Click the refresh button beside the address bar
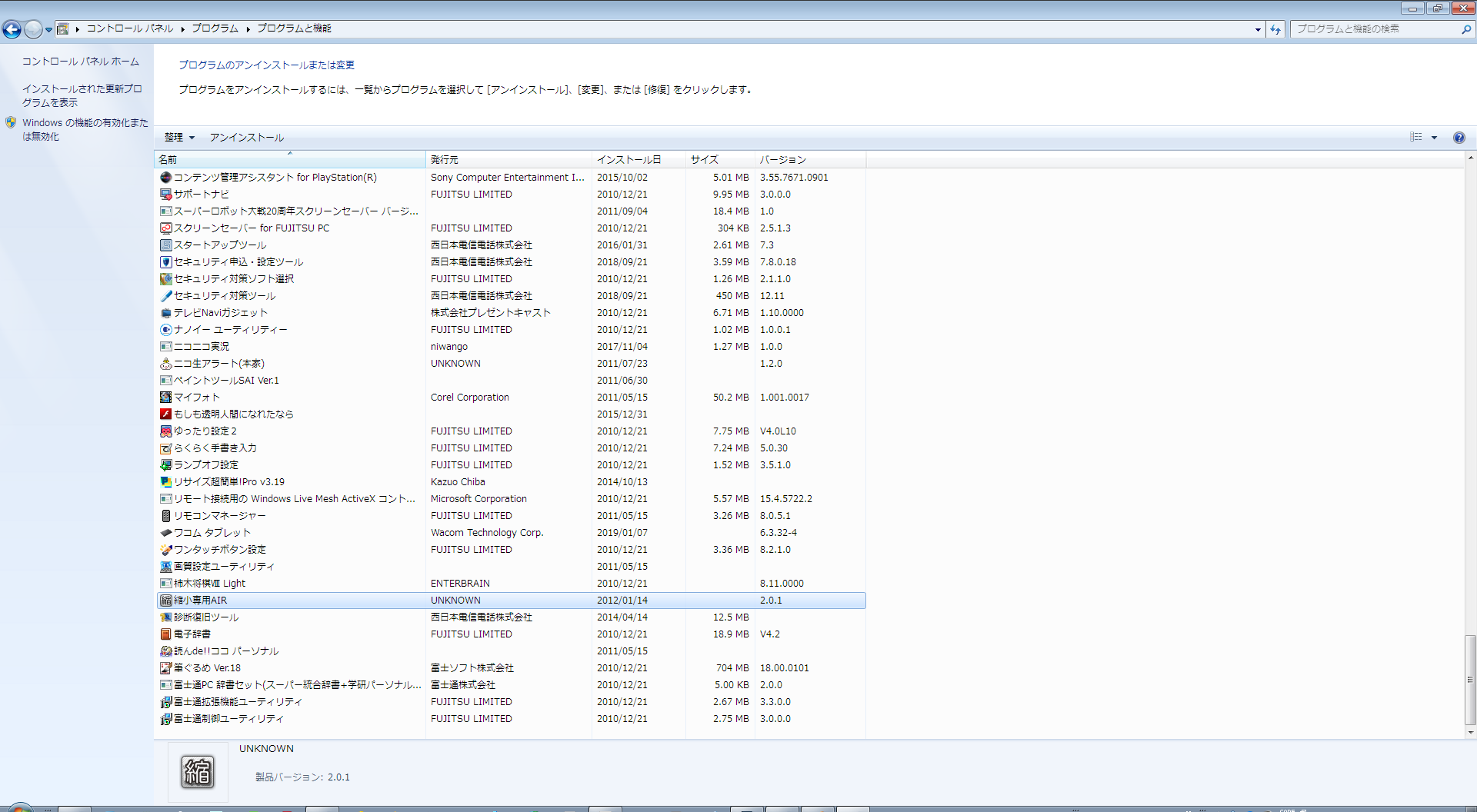 tap(1275, 29)
